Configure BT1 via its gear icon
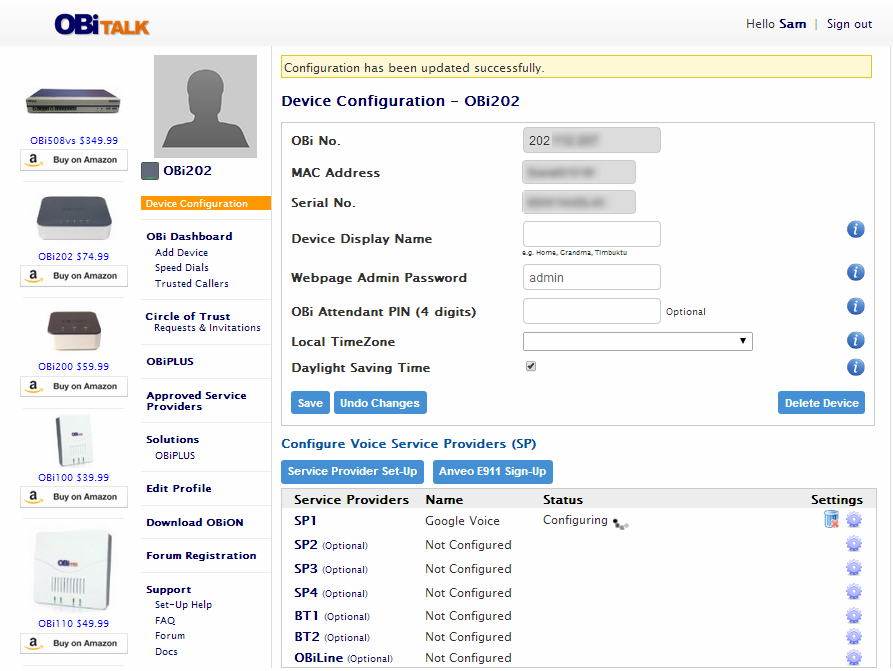 tap(854, 615)
